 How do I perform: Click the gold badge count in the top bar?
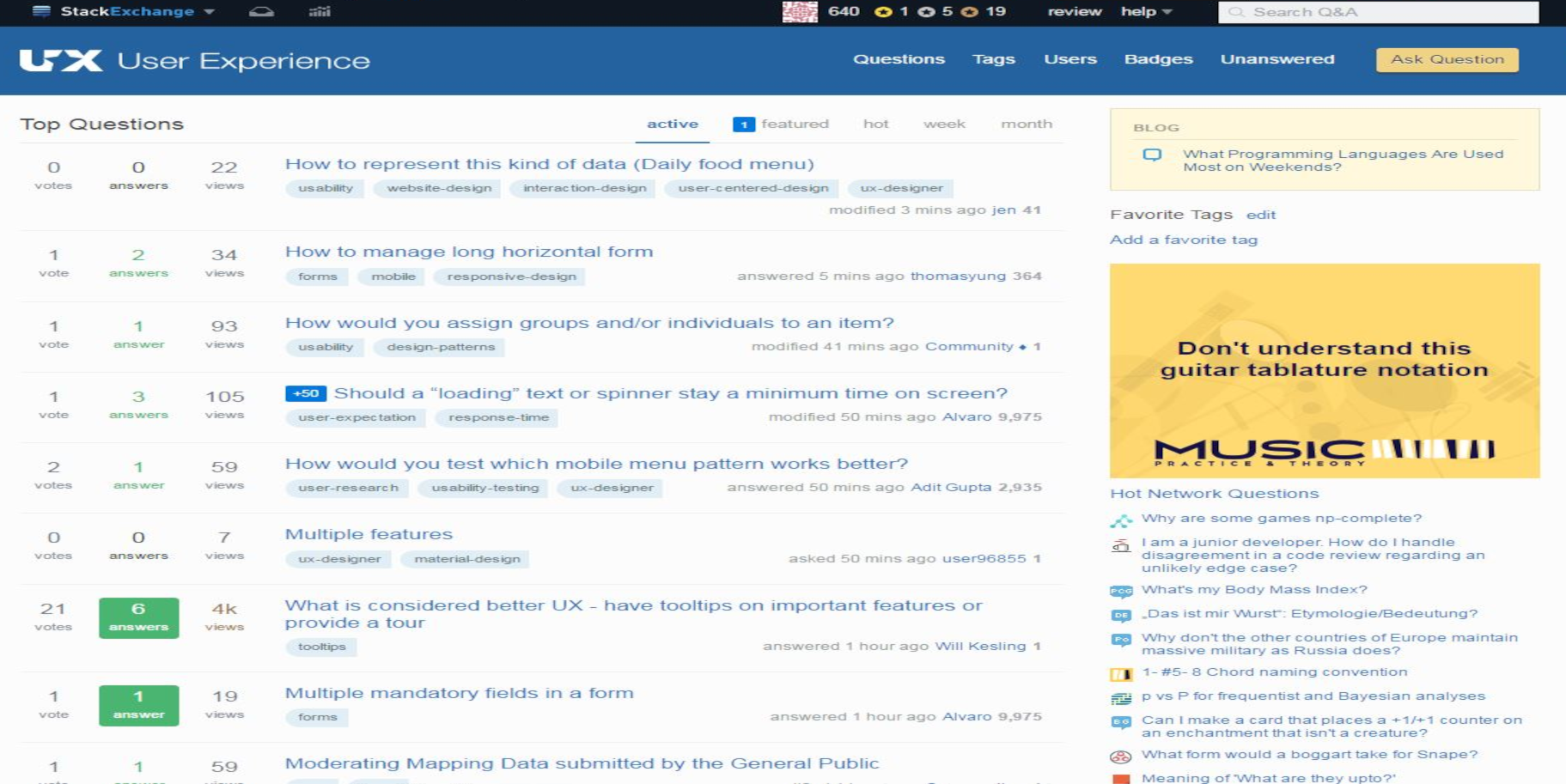click(x=892, y=11)
